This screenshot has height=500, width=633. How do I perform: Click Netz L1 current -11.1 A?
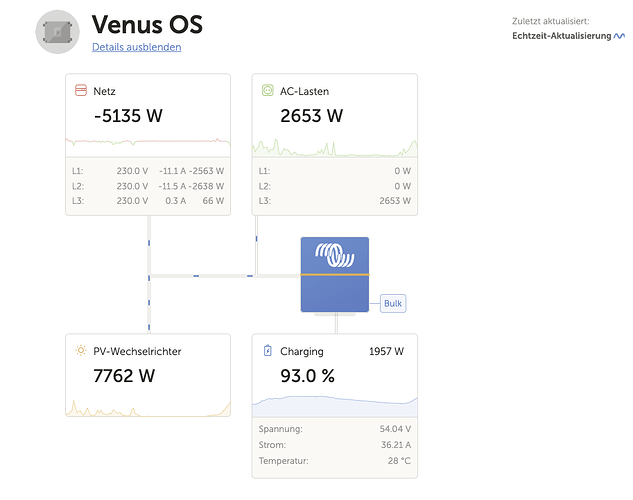click(172, 171)
